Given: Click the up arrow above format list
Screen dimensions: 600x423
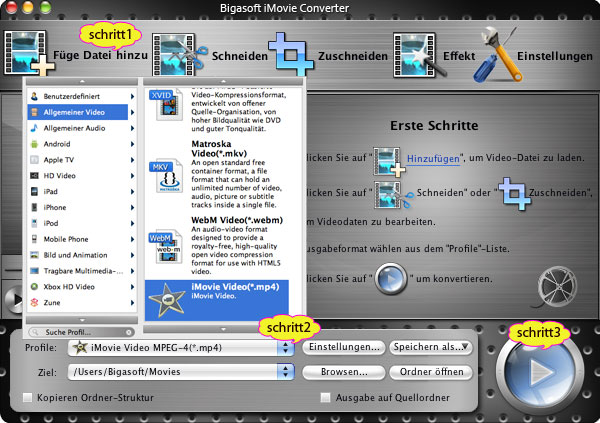Looking at the screenshot, I should click(223, 82).
